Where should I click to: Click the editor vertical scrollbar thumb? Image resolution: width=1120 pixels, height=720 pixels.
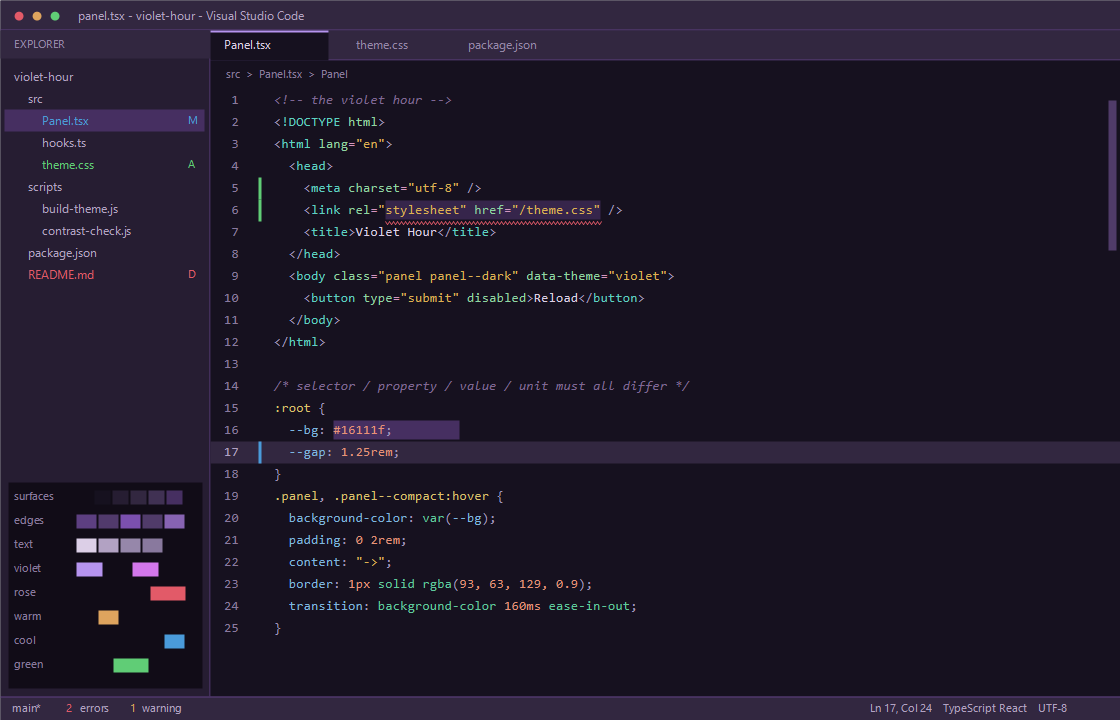[x=1112, y=175]
